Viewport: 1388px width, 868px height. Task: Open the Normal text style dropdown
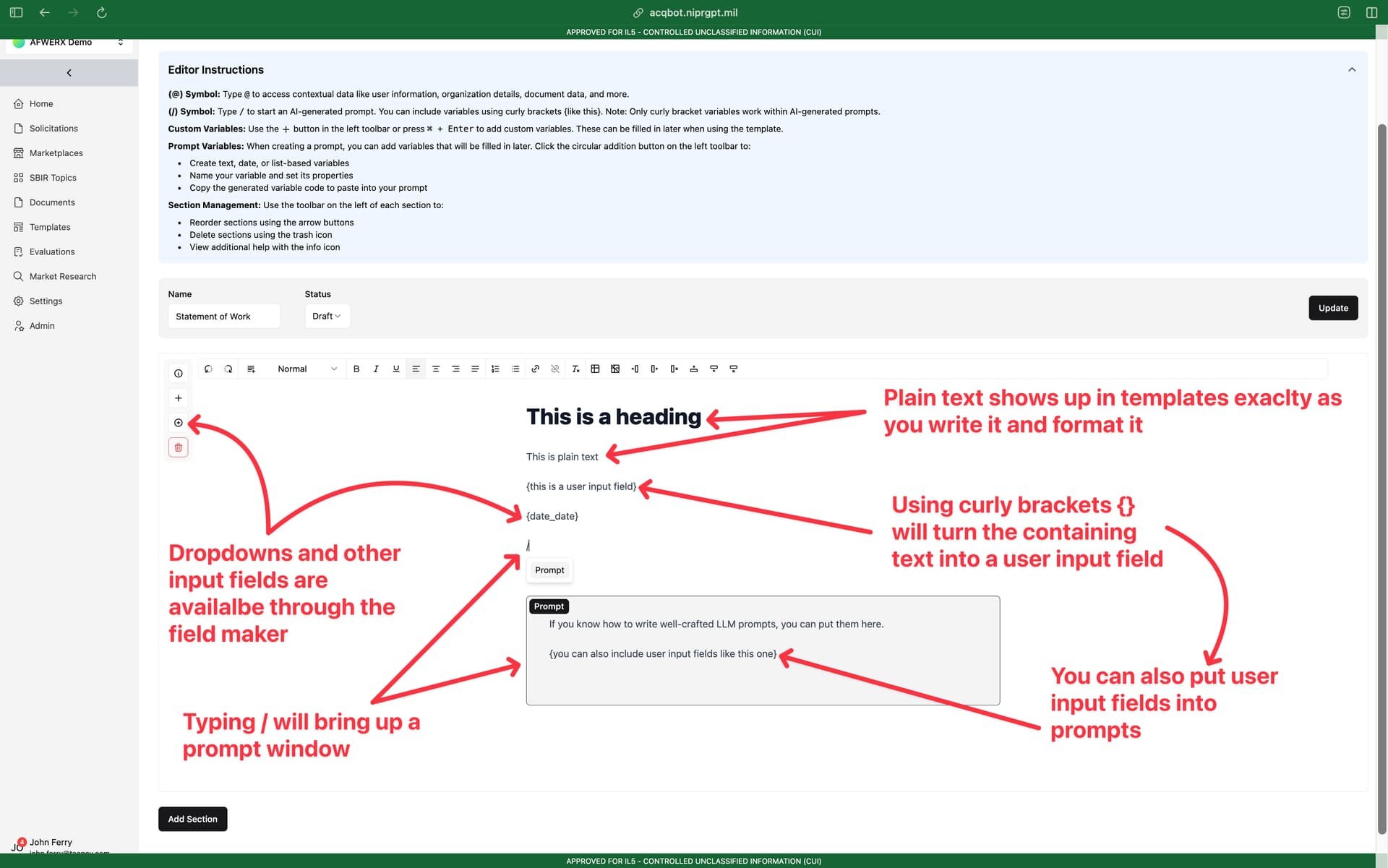(307, 369)
